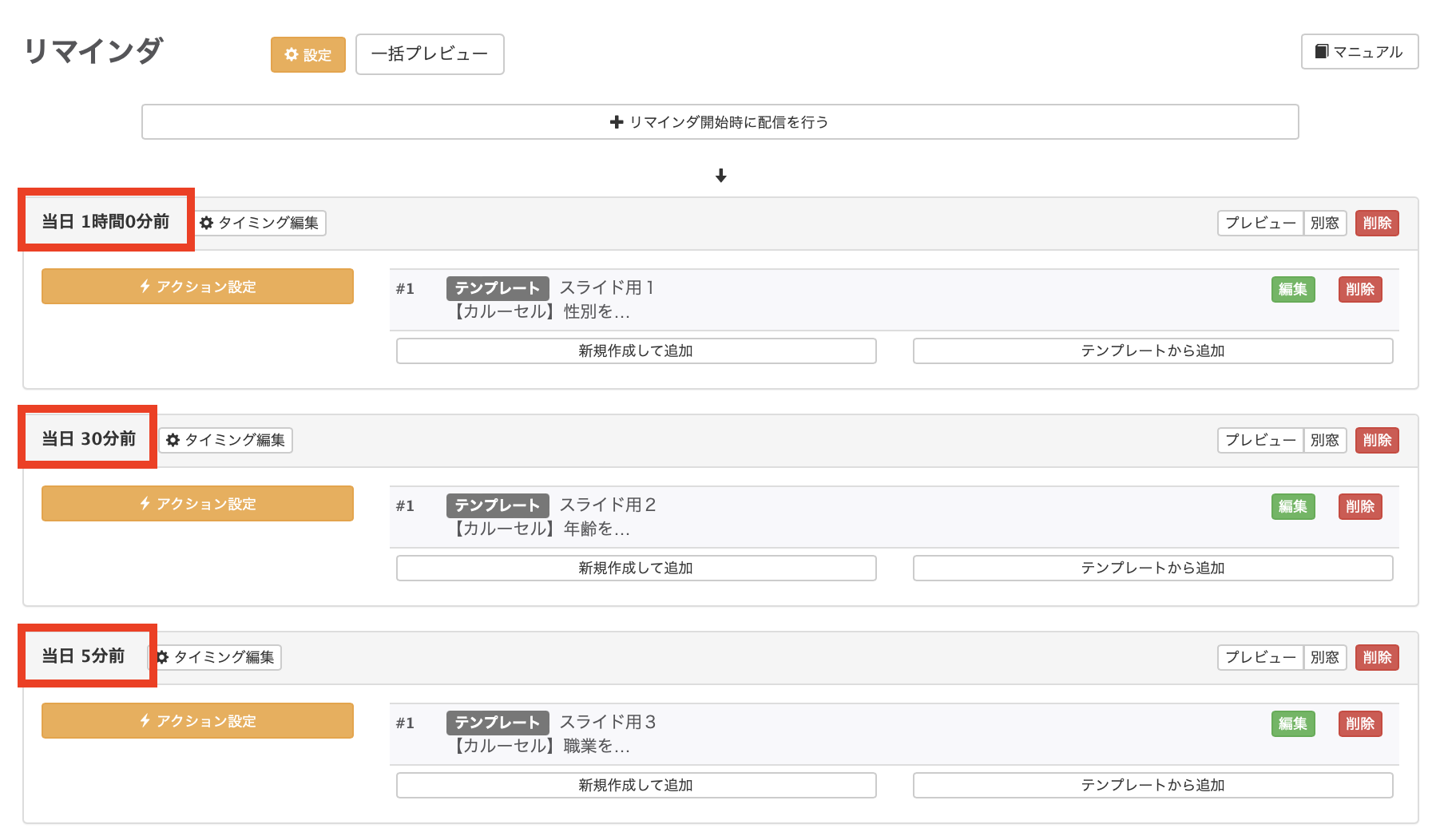Edit the スライド用１ template message
This screenshot has height=840, width=1436.
point(1292,290)
